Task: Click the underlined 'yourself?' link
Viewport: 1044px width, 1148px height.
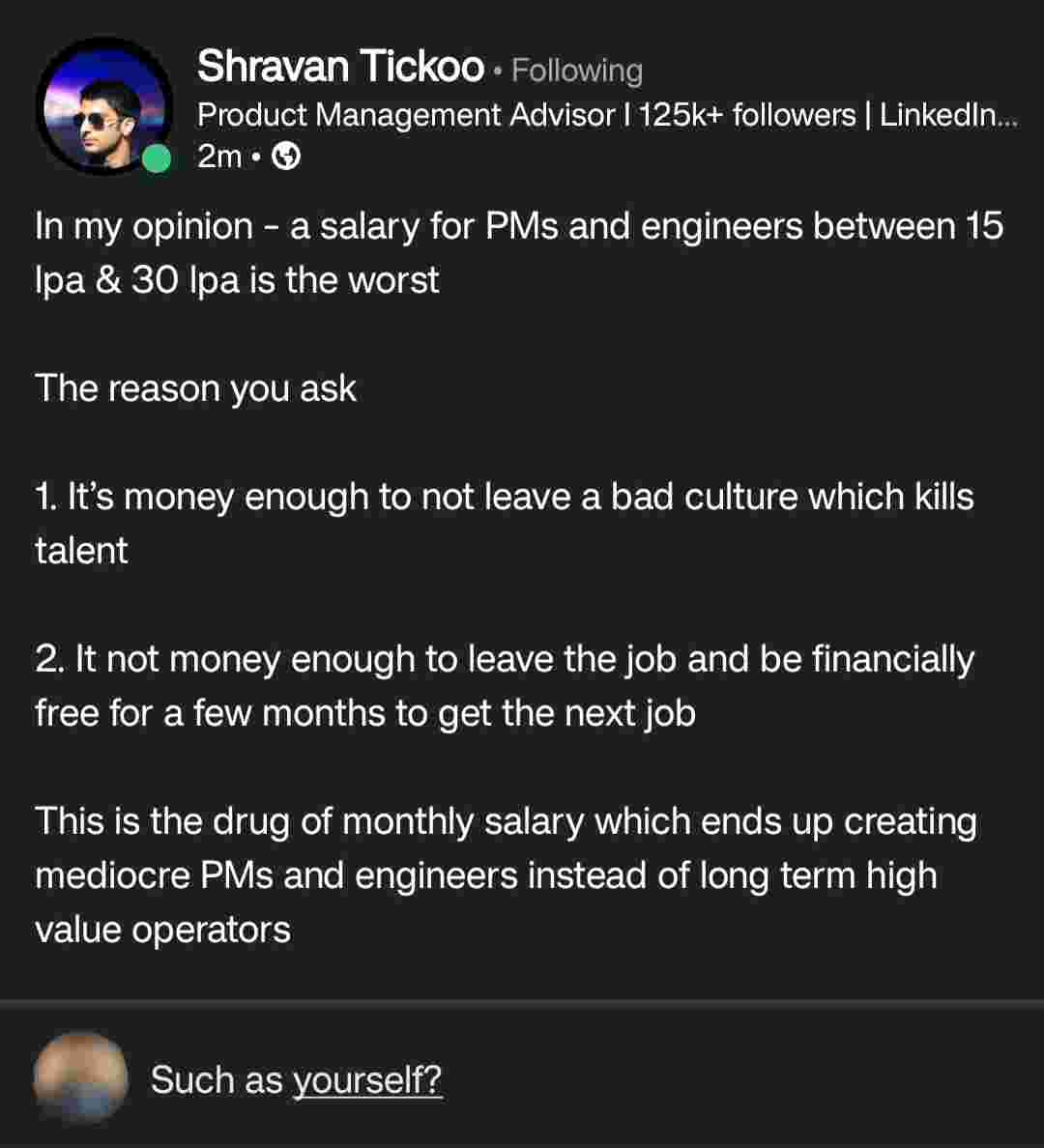Action: (x=367, y=1079)
